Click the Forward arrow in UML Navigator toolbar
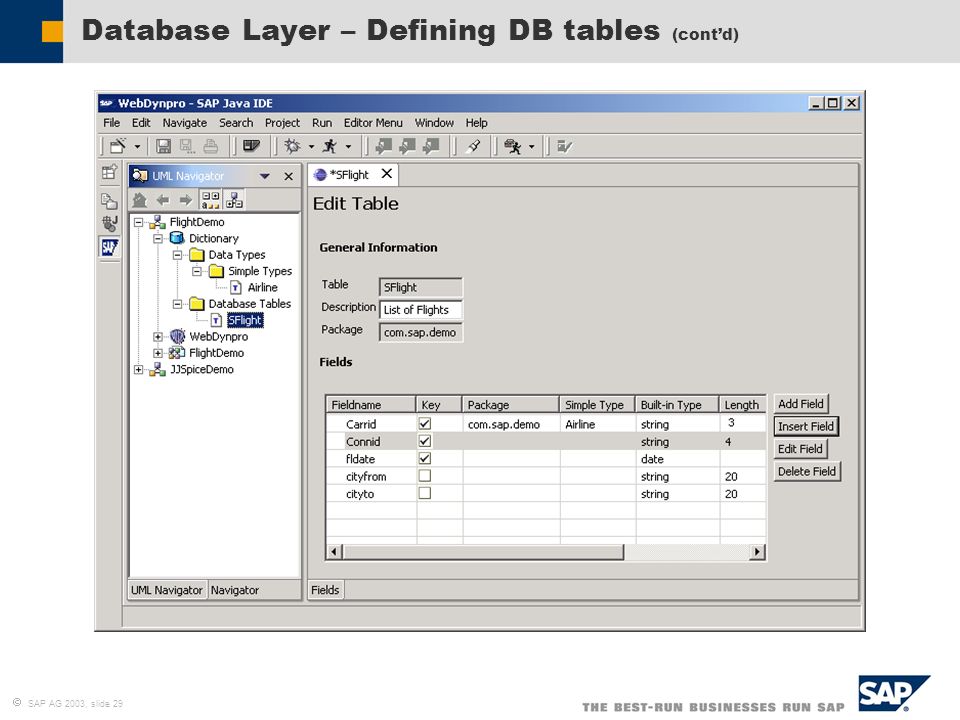This screenshot has width=960, height=720. pyautogui.click(x=186, y=200)
